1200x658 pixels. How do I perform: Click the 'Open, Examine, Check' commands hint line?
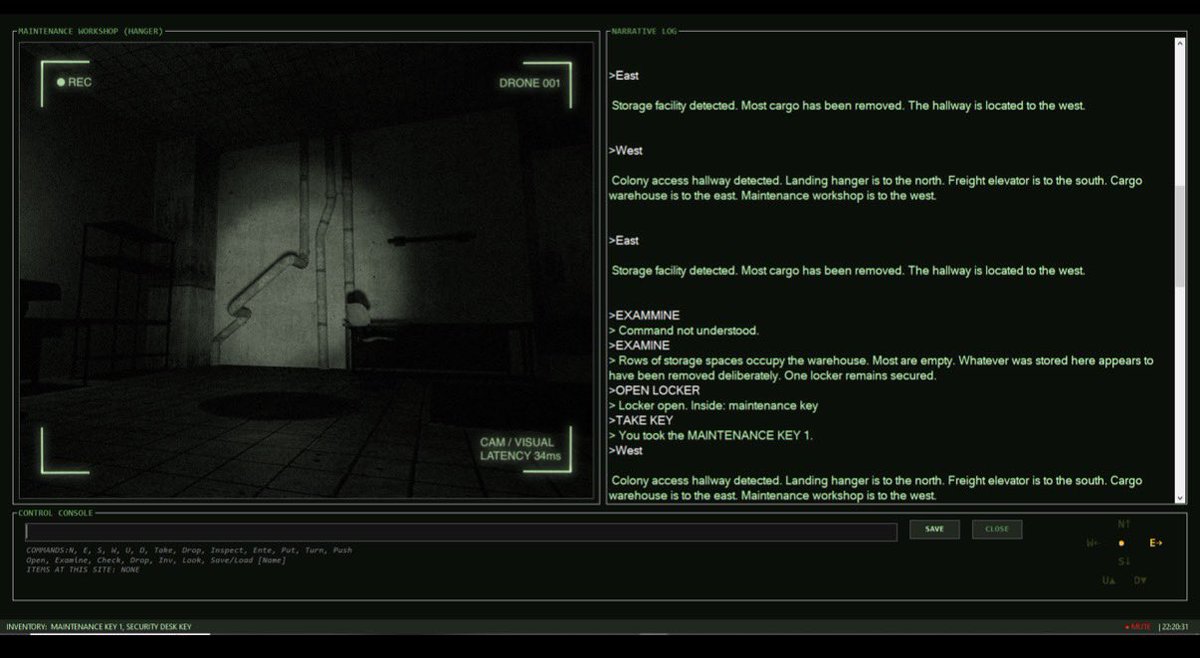(156, 560)
